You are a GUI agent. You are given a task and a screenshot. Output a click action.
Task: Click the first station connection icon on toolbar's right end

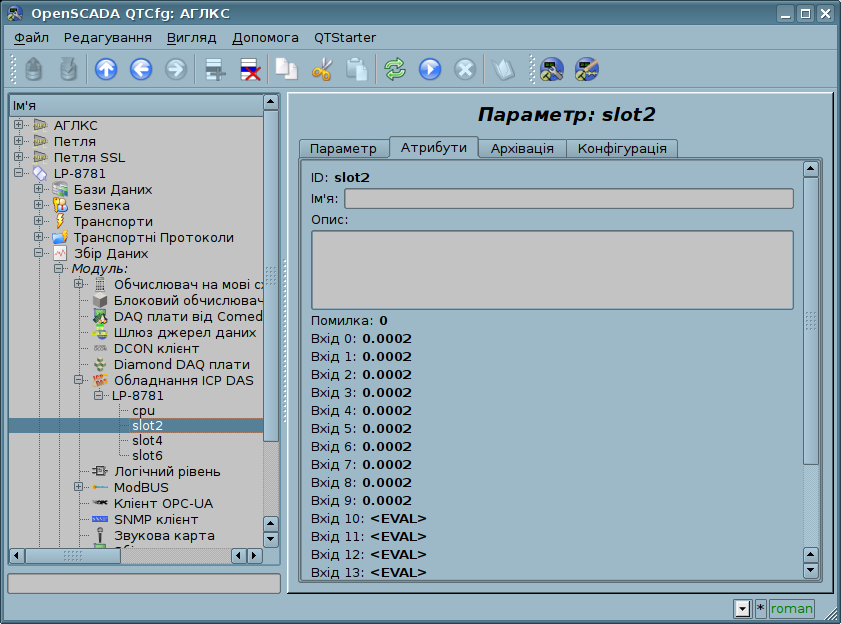551,70
